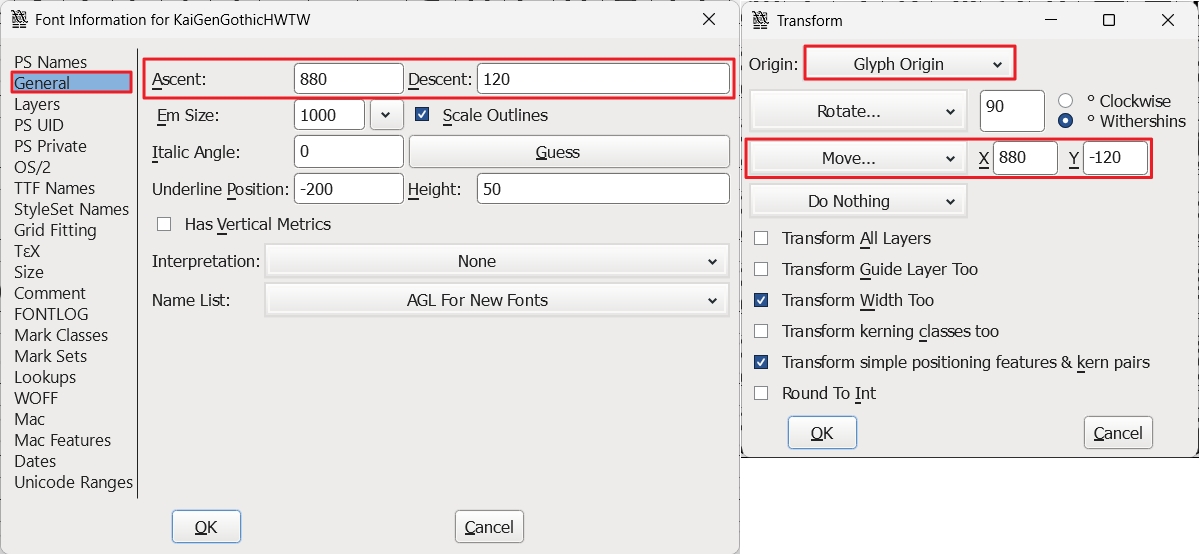This screenshot has height=554, width=1201.
Task: Click the underline Height field
Action: tap(603, 189)
